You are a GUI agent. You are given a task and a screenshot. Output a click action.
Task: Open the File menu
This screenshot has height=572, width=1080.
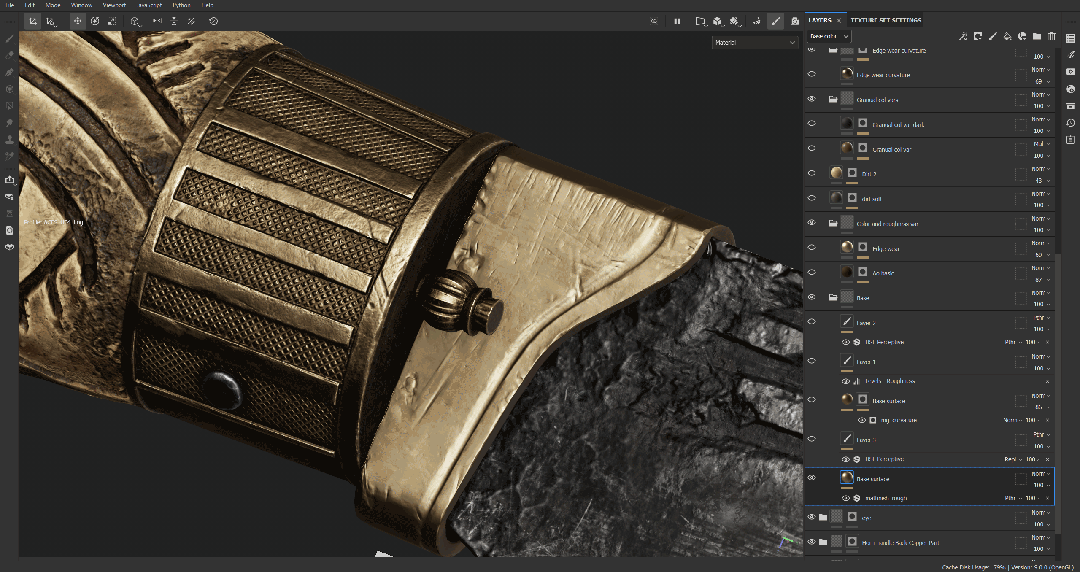10,5
